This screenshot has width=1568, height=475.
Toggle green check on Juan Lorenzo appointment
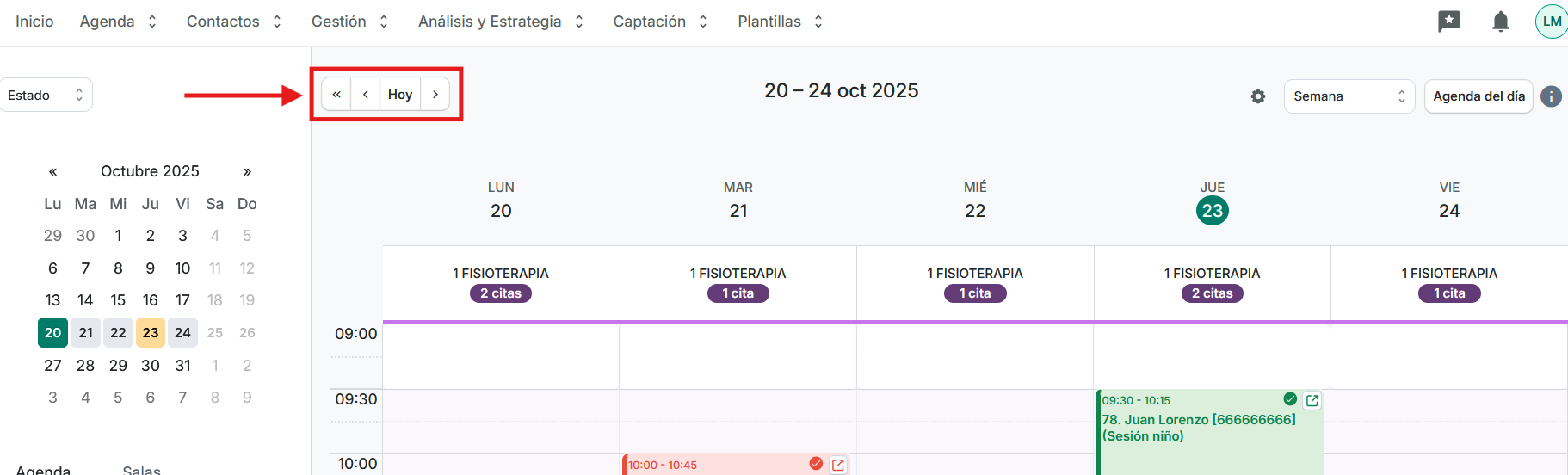pyautogui.click(x=1290, y=399)
